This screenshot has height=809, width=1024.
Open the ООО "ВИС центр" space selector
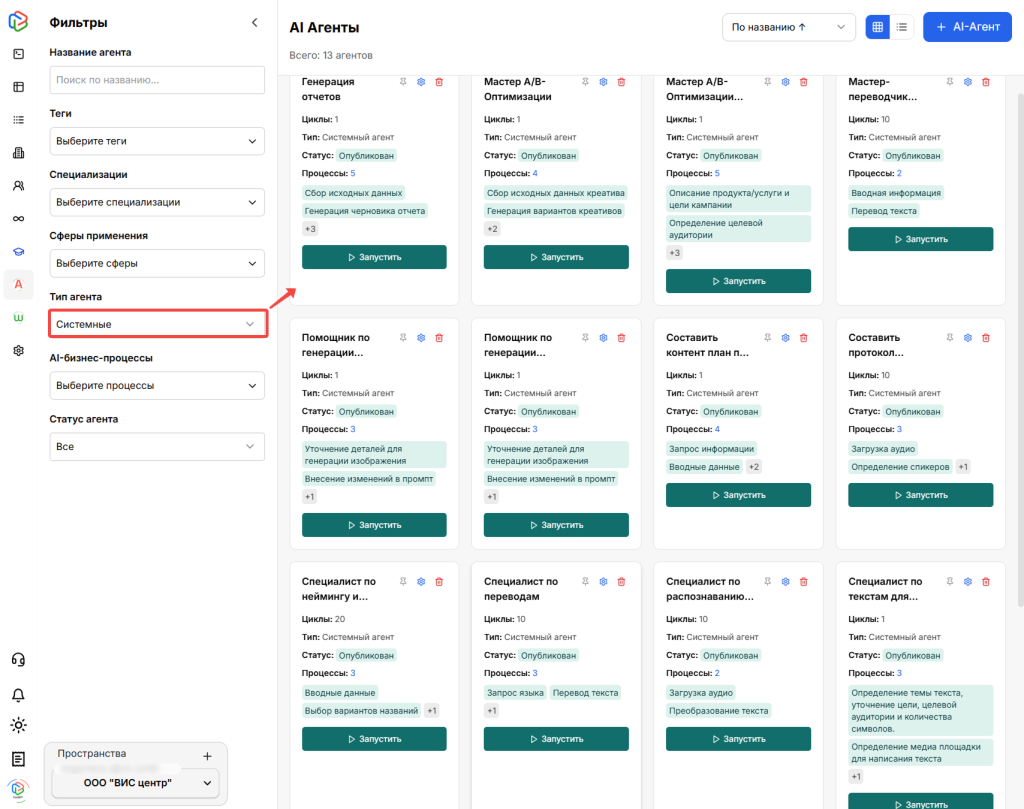(135, 783)
